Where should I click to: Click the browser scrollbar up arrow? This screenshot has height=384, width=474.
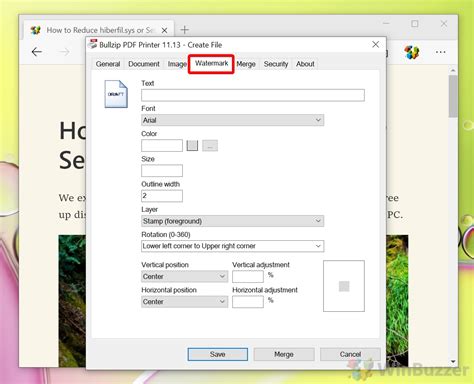coord(453,71)
